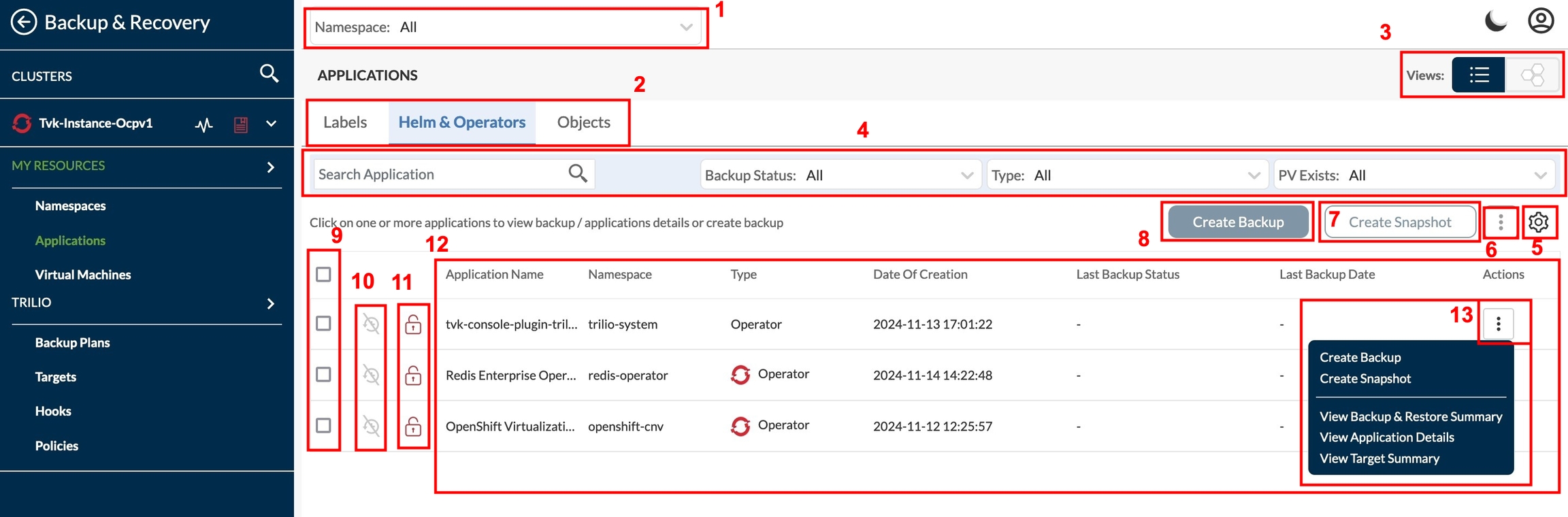The width and height of the screenshot is (1568, 517).
Task: Switch to topology hexagon view icon
Action: [1532, 75]
